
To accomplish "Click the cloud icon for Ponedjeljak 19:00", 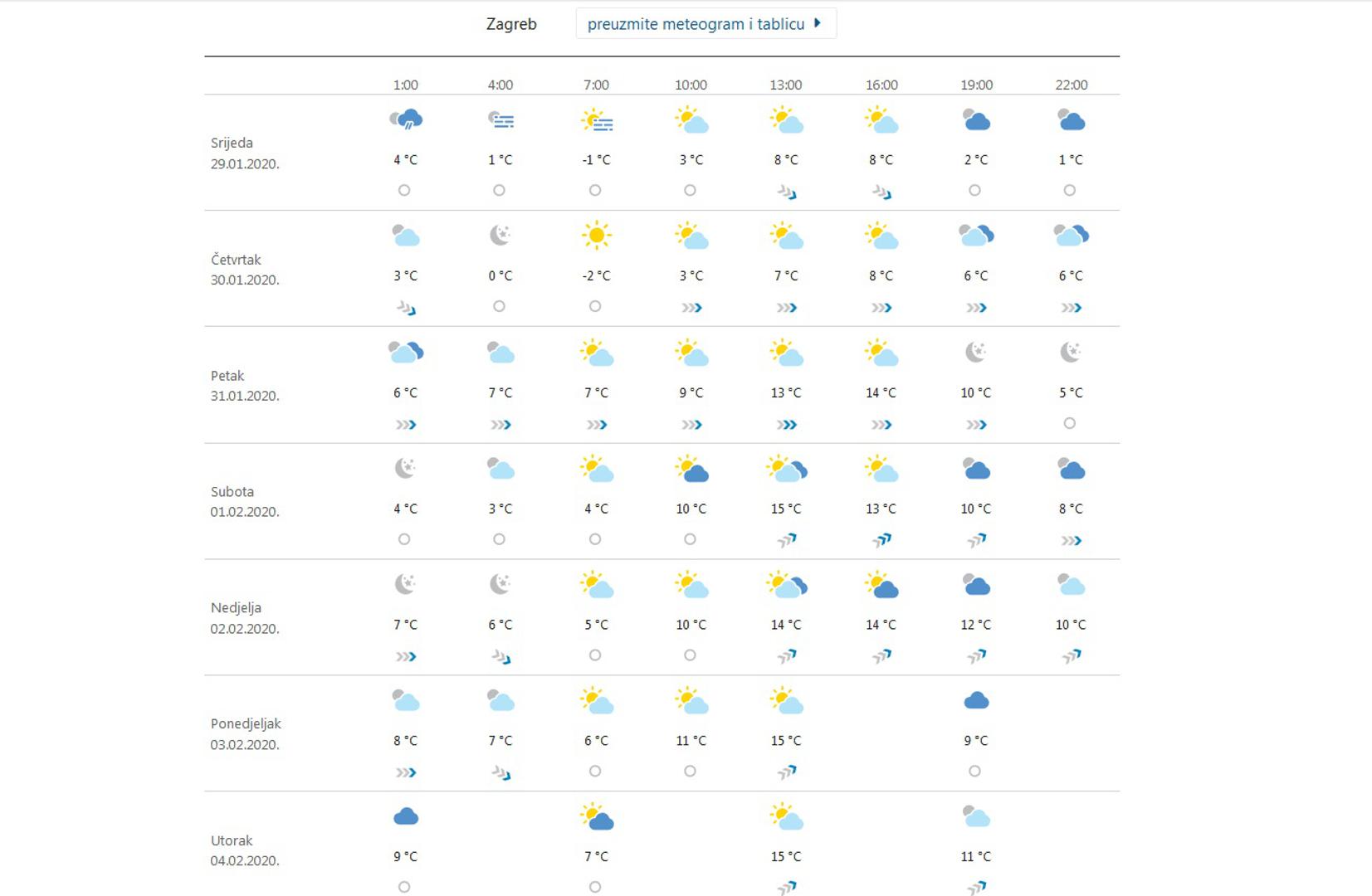I will [976, 701].
